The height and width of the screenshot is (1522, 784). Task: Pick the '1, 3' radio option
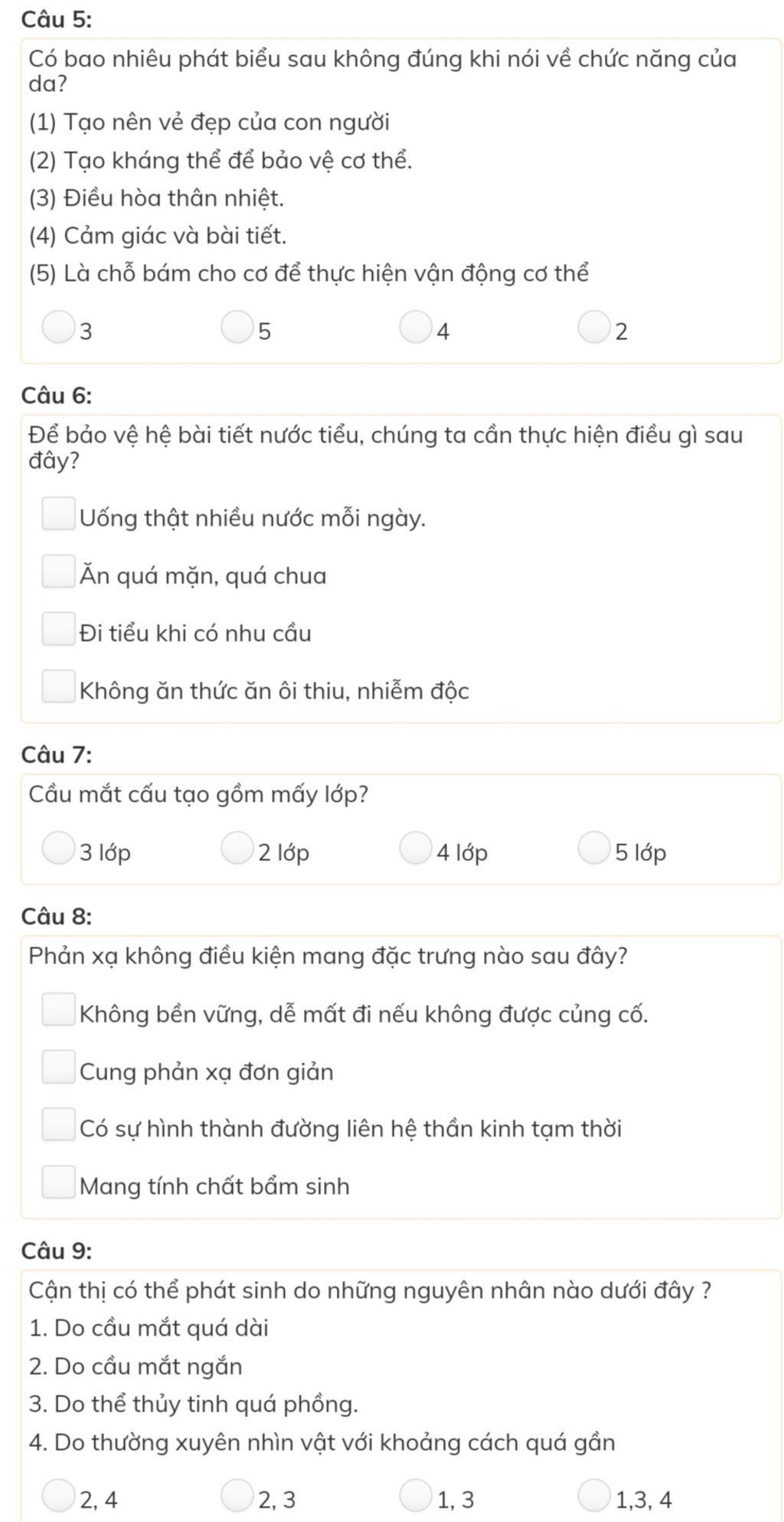(415, 1495)
